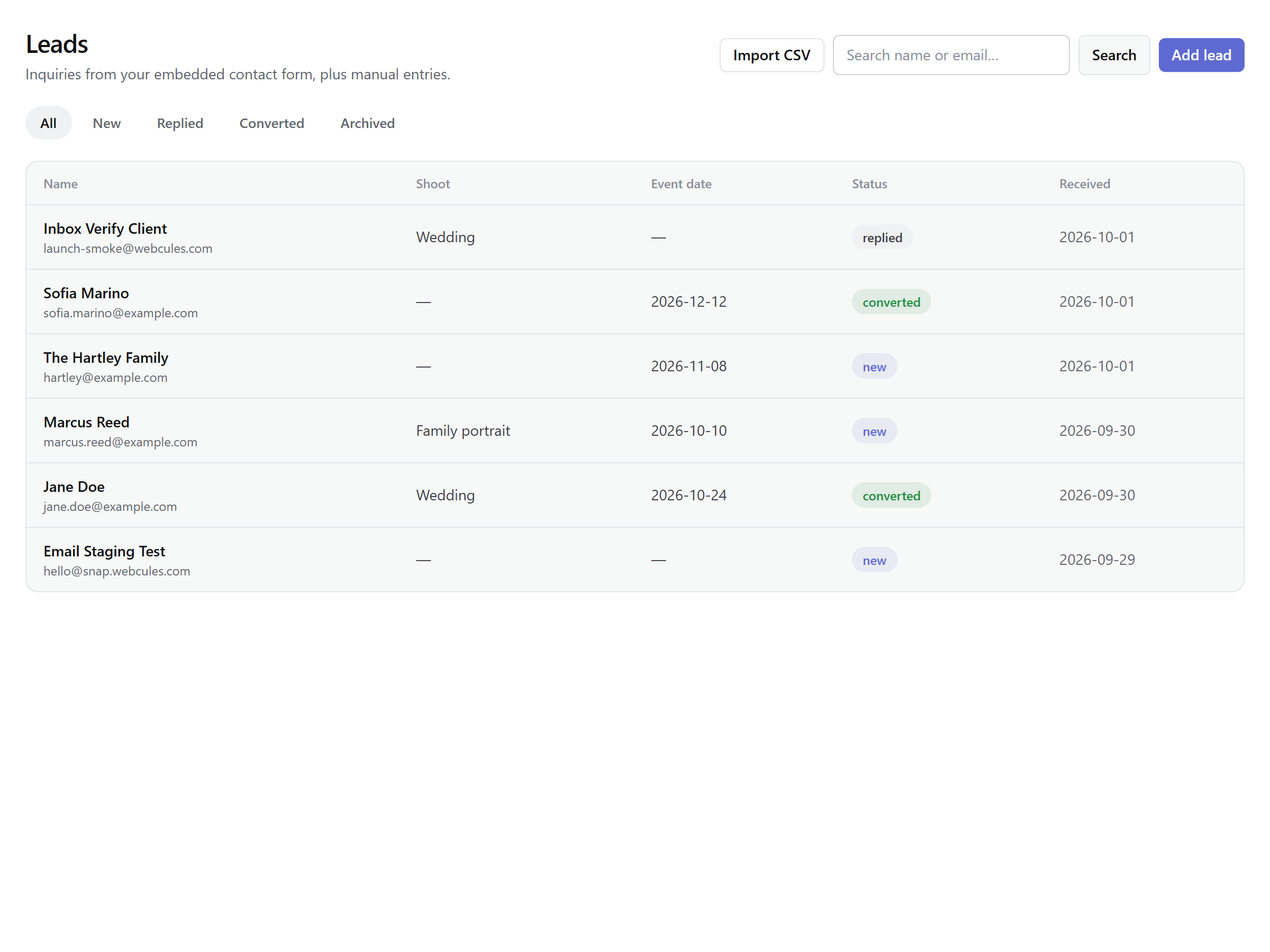Click the Status column header
The width and height of the screenshot is (1270, 952).
click(869, 184)
